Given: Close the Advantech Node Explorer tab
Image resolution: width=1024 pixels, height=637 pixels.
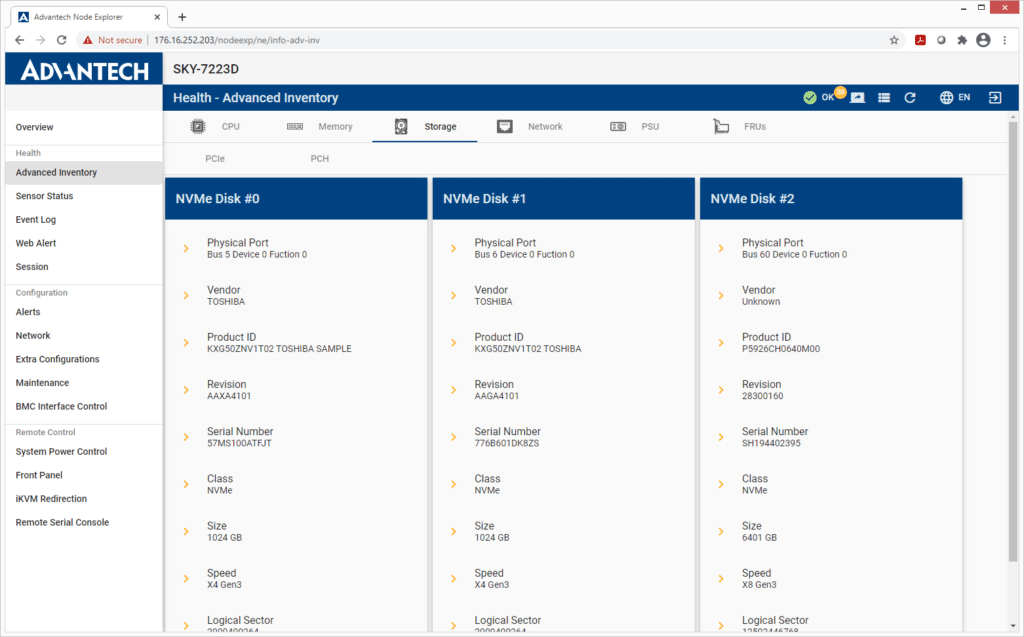Looking at the screenshot, I should (x=157, y=17).
